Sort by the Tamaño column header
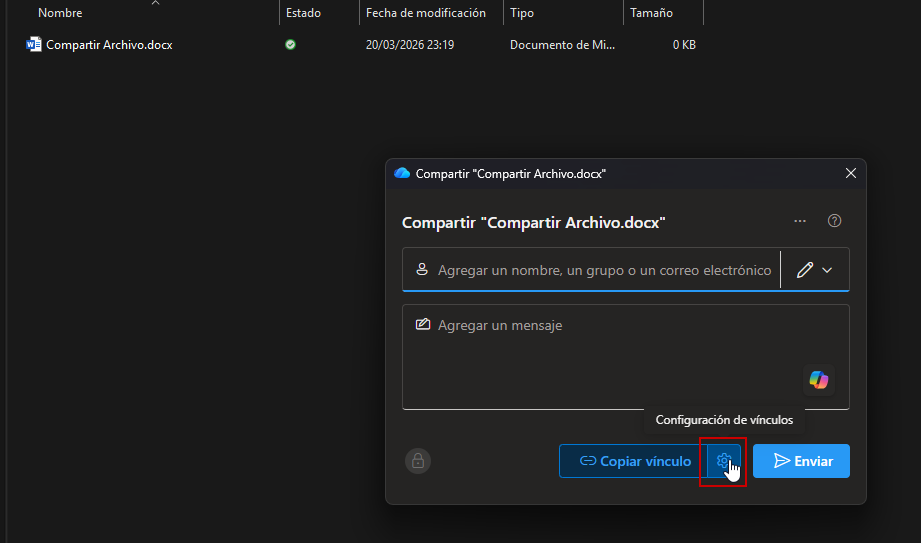 click(651, 13)
